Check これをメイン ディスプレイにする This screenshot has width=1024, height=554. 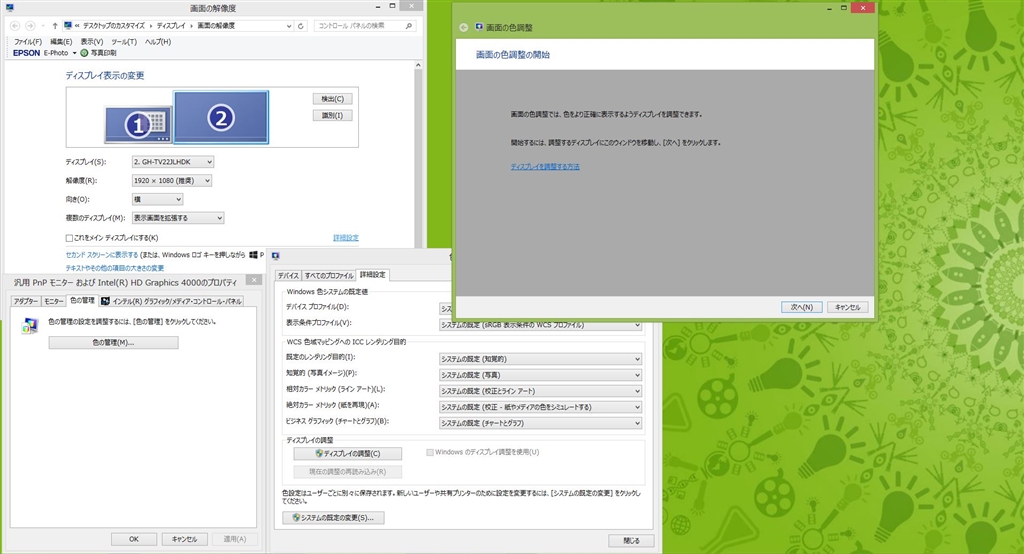69,238
